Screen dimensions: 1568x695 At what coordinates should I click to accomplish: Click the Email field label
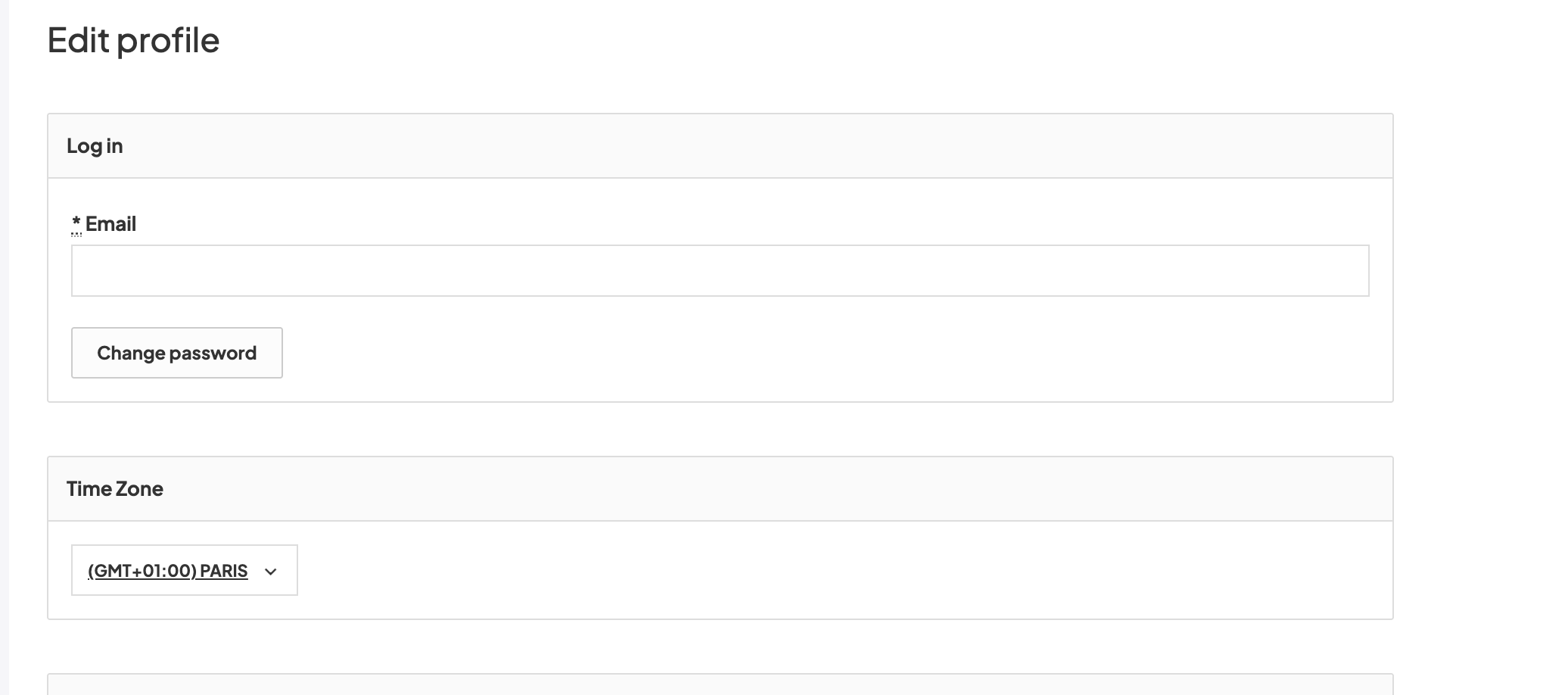[x=110, y=224]
